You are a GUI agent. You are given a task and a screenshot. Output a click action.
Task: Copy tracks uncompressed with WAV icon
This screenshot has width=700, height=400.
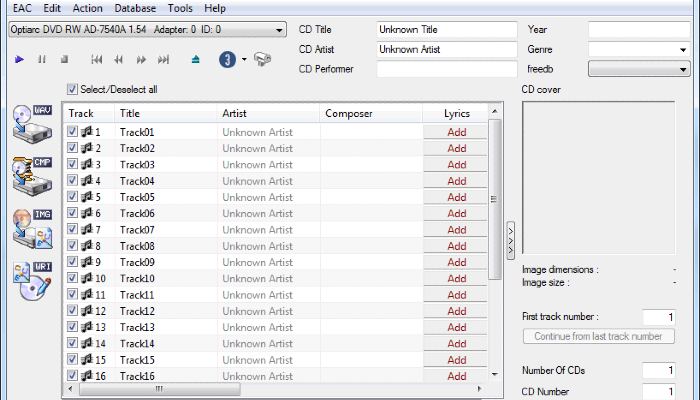pos(33,124)
